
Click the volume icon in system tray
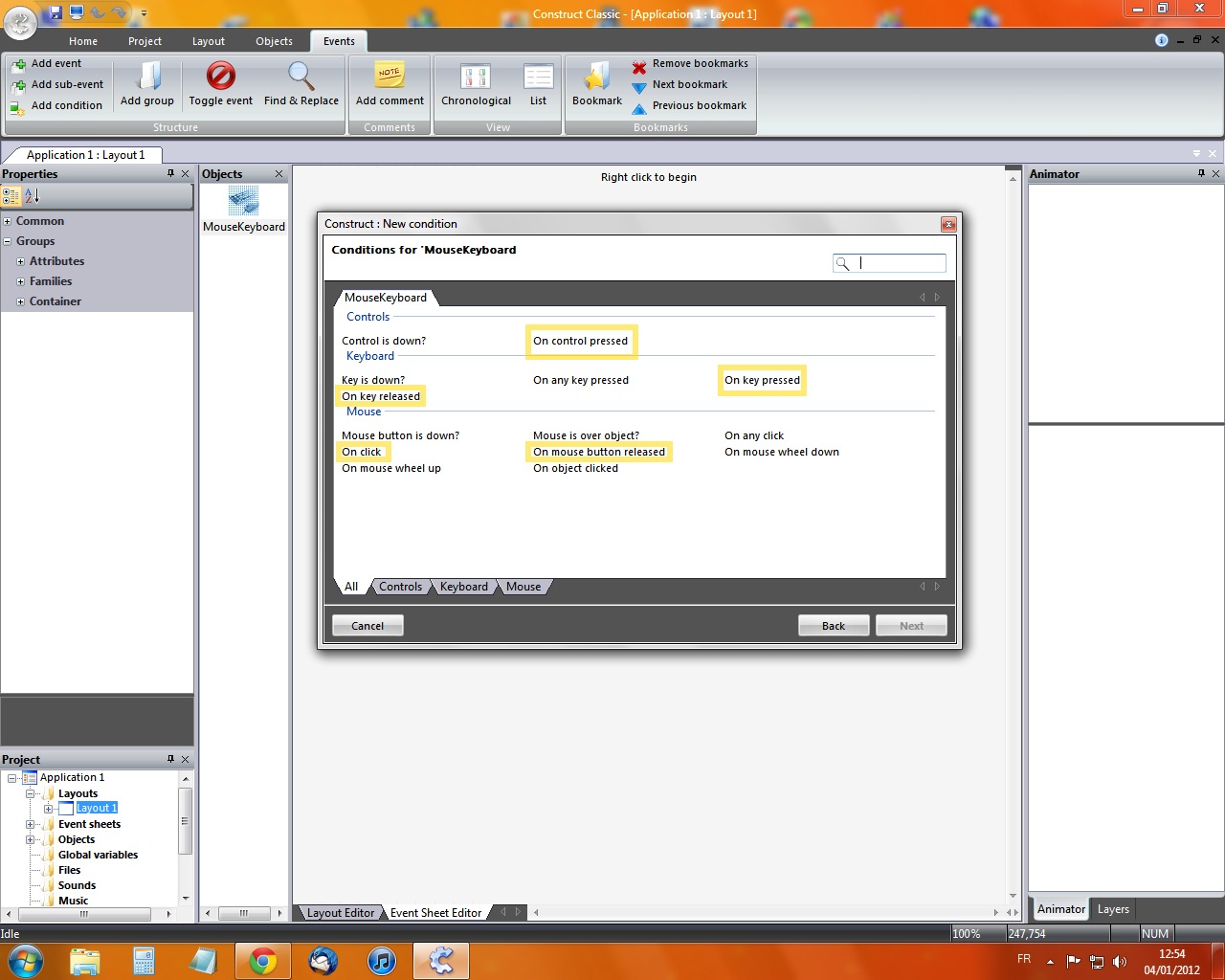tap(1120, 962)
